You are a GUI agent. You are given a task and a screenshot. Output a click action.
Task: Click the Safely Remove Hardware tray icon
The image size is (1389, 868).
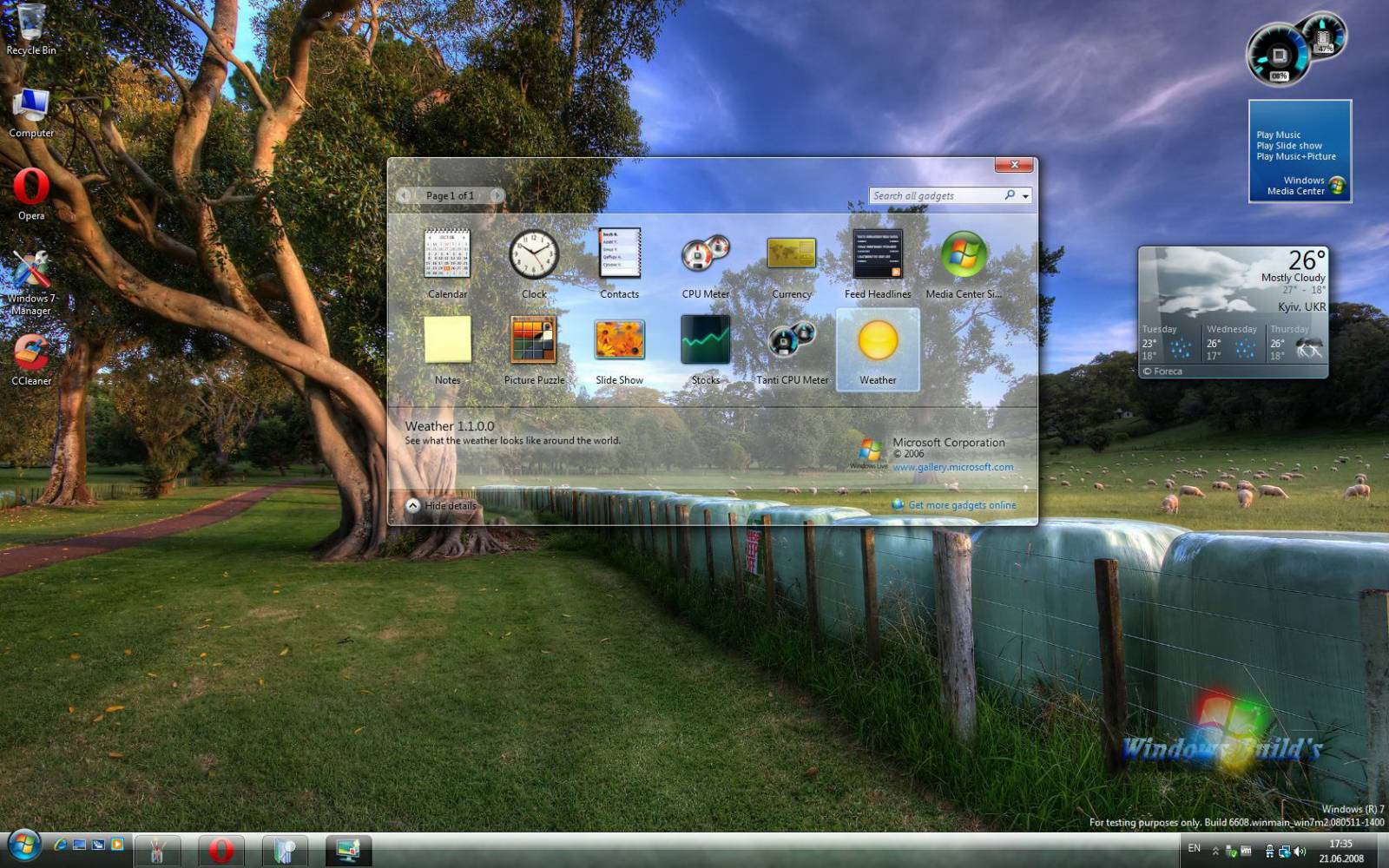coord(1229,852)
